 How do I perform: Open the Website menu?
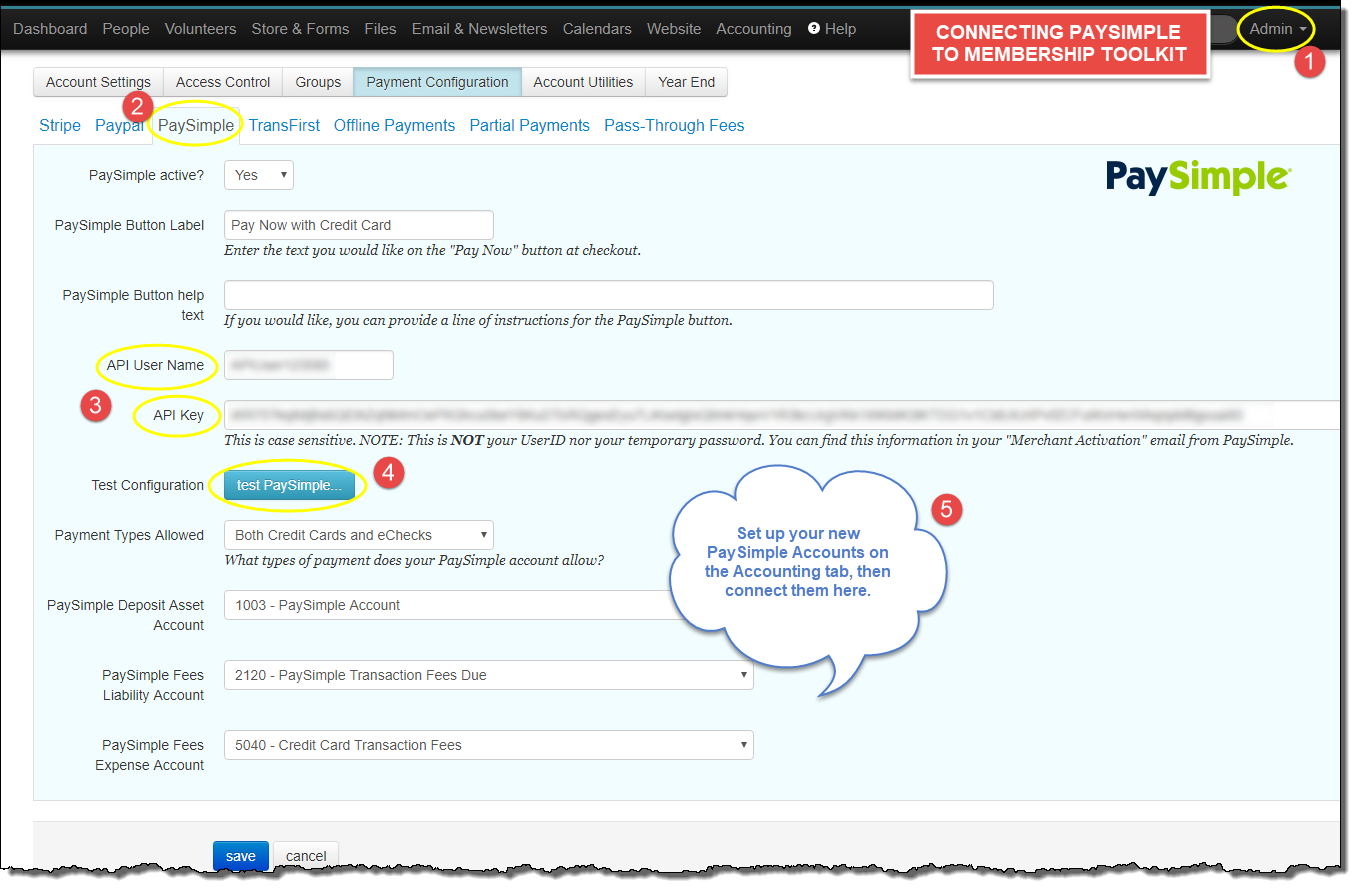point(674,29)
